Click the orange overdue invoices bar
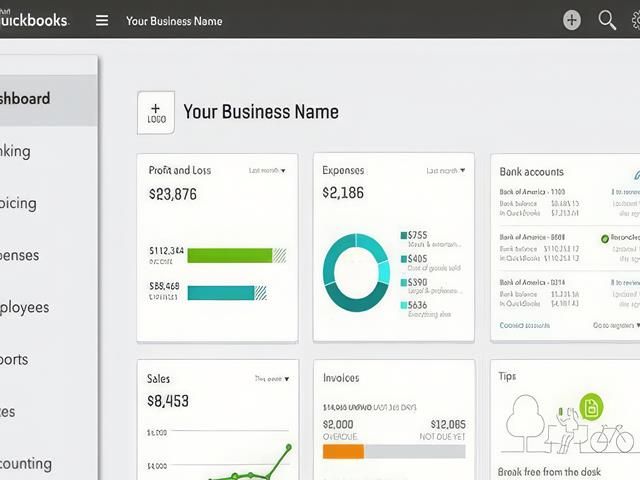 [x=343, y=452]
